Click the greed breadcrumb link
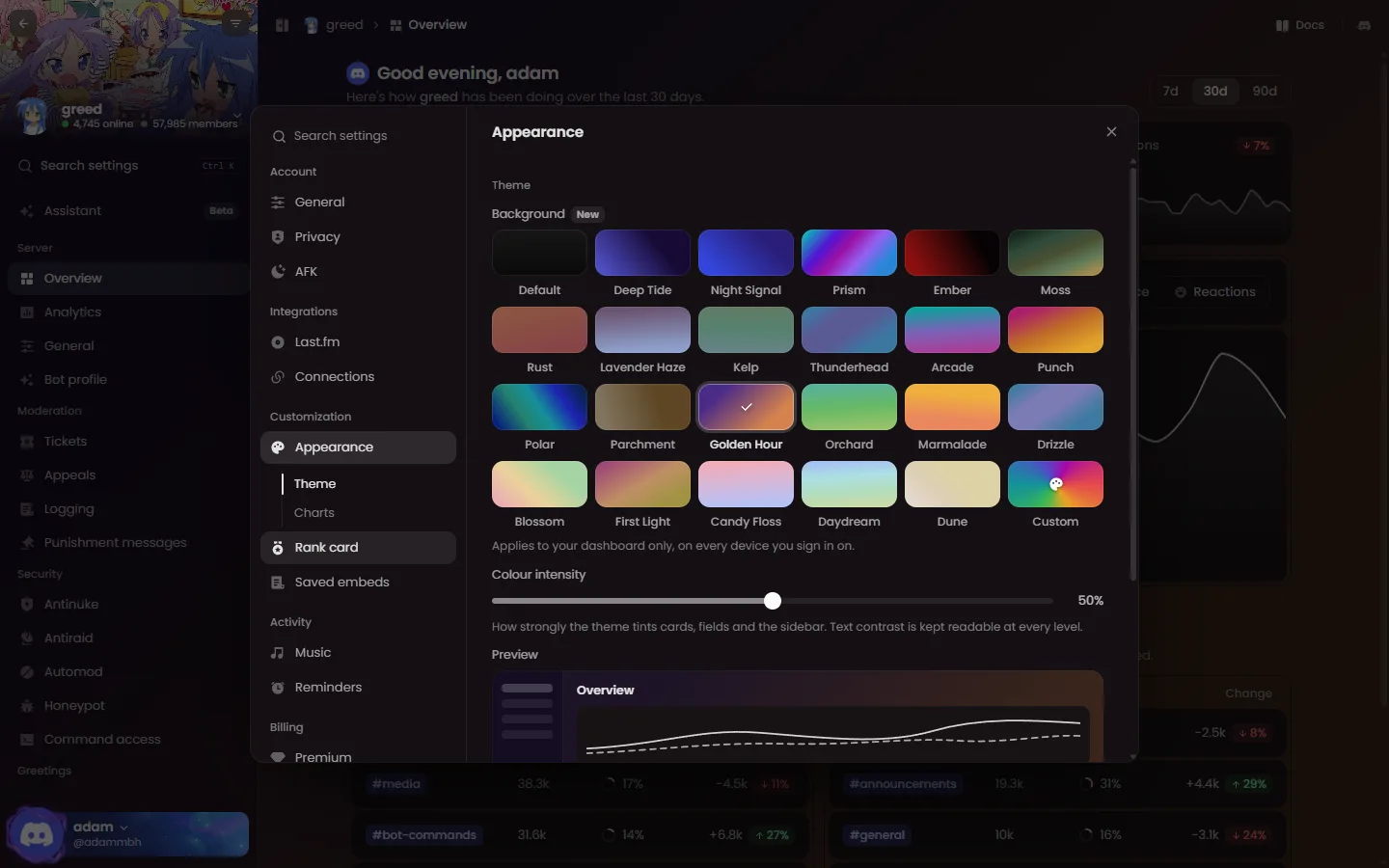The width and height of the screenshot is (1389, 868). pos(334,25)
